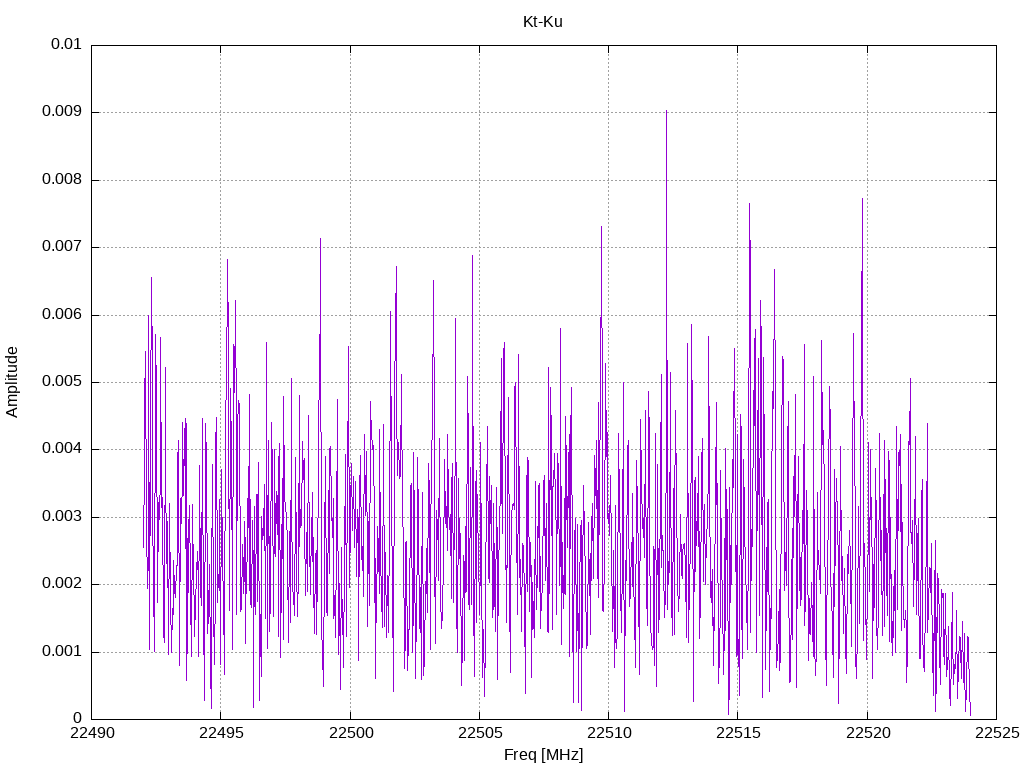Click the tallest spectrum peak above 0.009
This screenshot has height=768, width=1024.
click(x=666, y=112)
